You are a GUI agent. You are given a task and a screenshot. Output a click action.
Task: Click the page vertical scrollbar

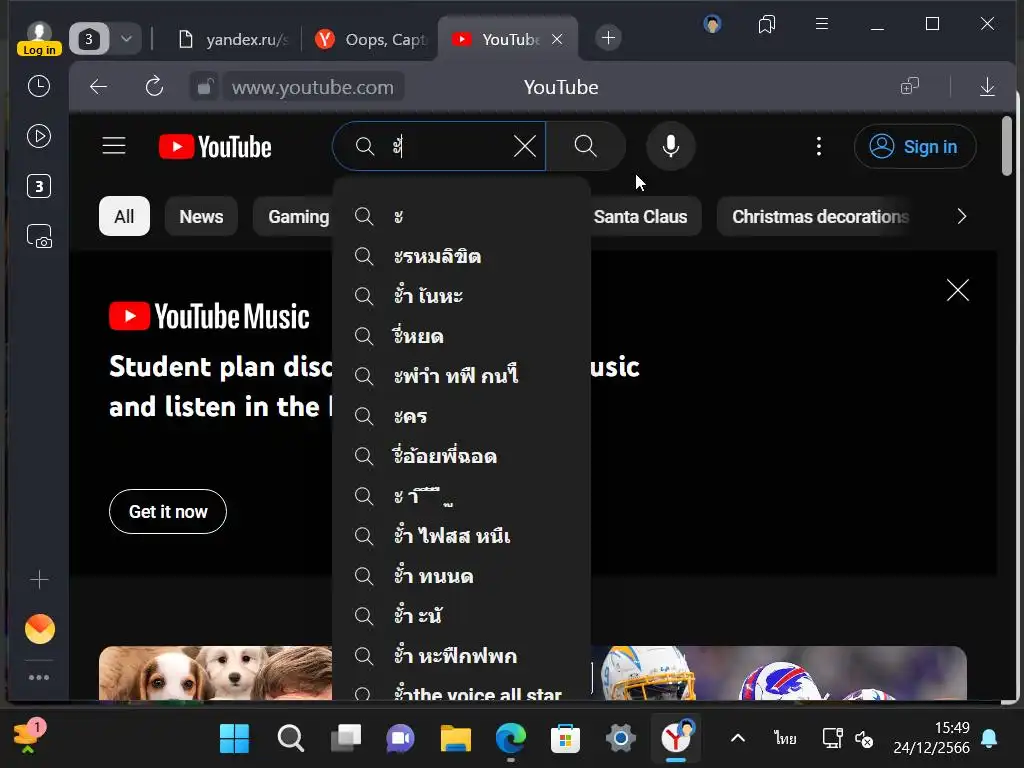[x=1006, y=145]
